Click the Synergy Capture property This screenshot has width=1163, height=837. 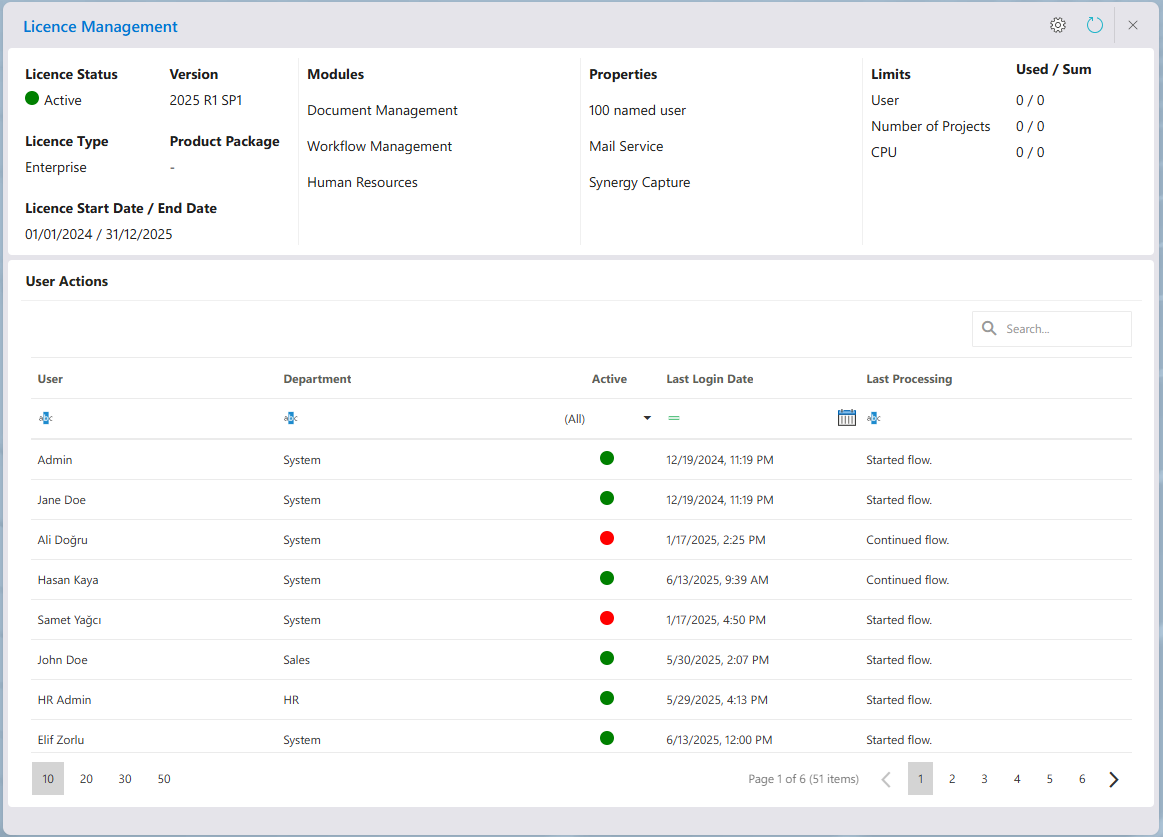(639, 183)
